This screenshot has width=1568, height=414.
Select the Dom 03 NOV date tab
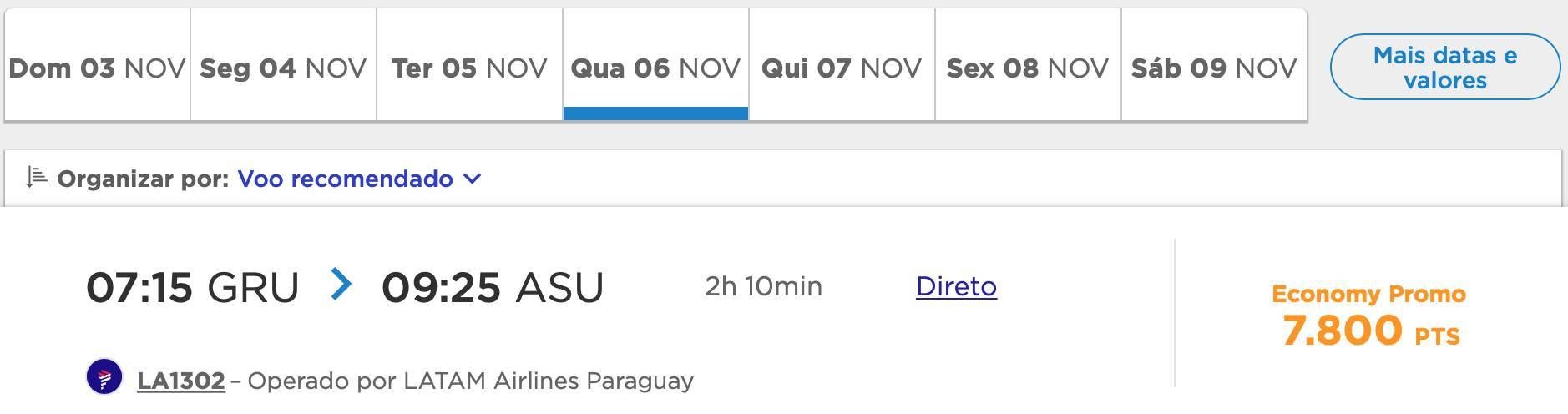97,65
